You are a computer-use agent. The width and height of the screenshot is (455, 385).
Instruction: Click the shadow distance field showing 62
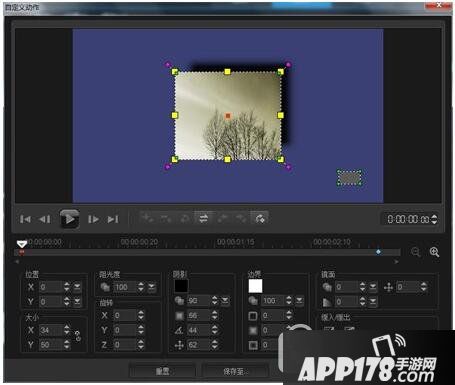point(199,345)
